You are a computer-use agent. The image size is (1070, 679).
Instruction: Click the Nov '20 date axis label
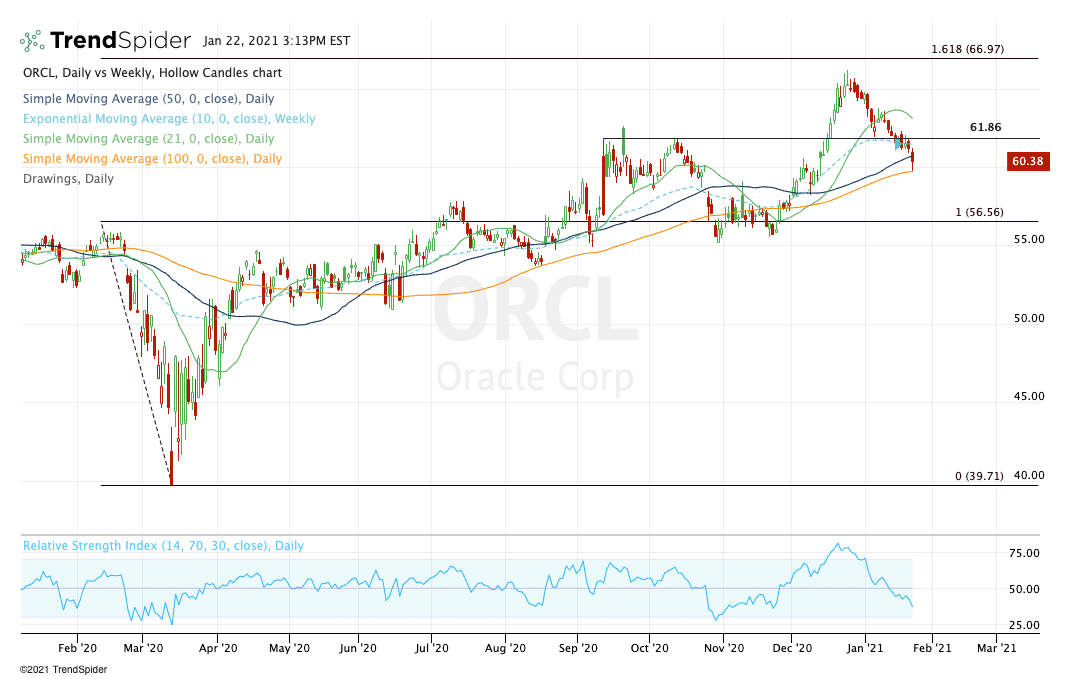[723, 648]
